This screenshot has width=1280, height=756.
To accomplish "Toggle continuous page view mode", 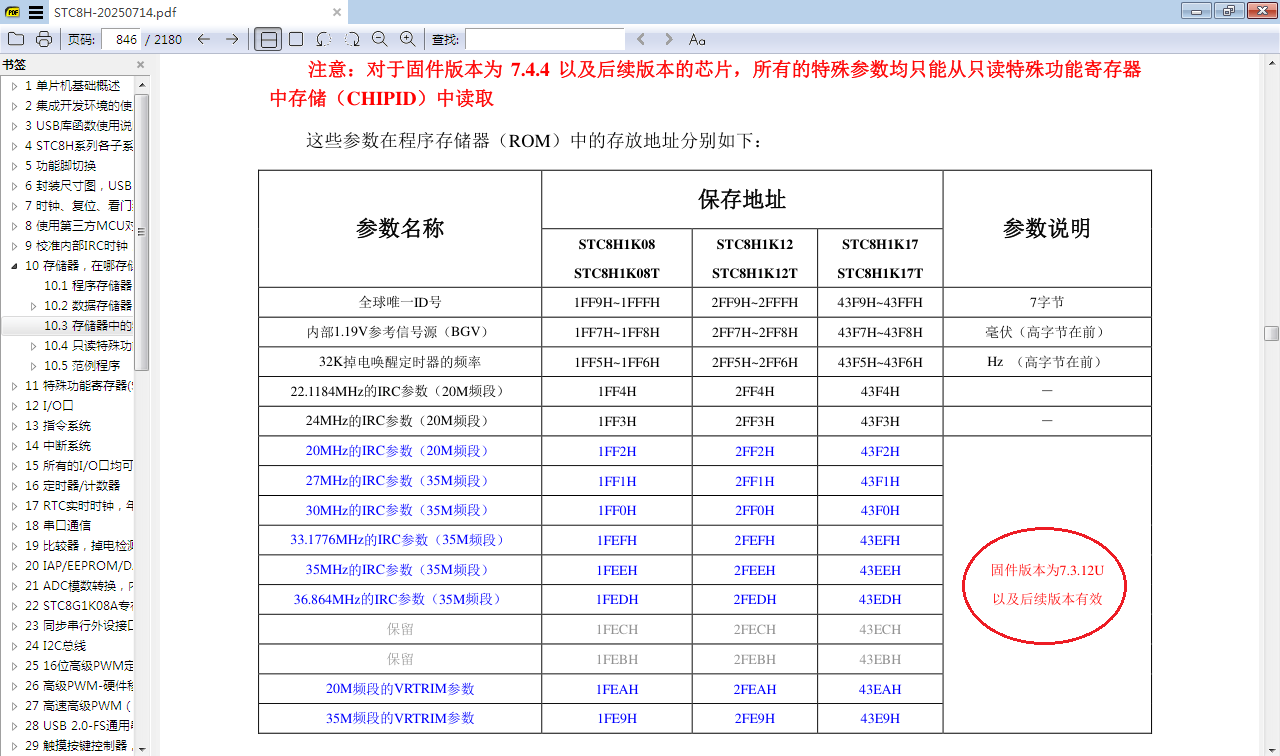I will [x=268, y=39].
